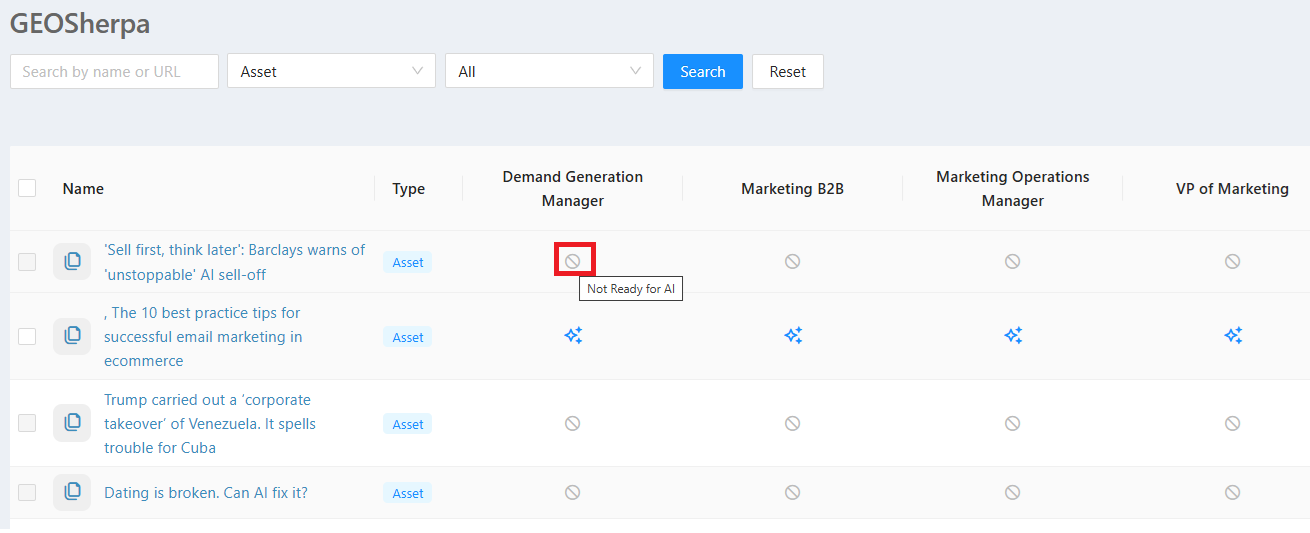
Task: Click the copy icon beside the Venezuela article
Action: point(72,423)
